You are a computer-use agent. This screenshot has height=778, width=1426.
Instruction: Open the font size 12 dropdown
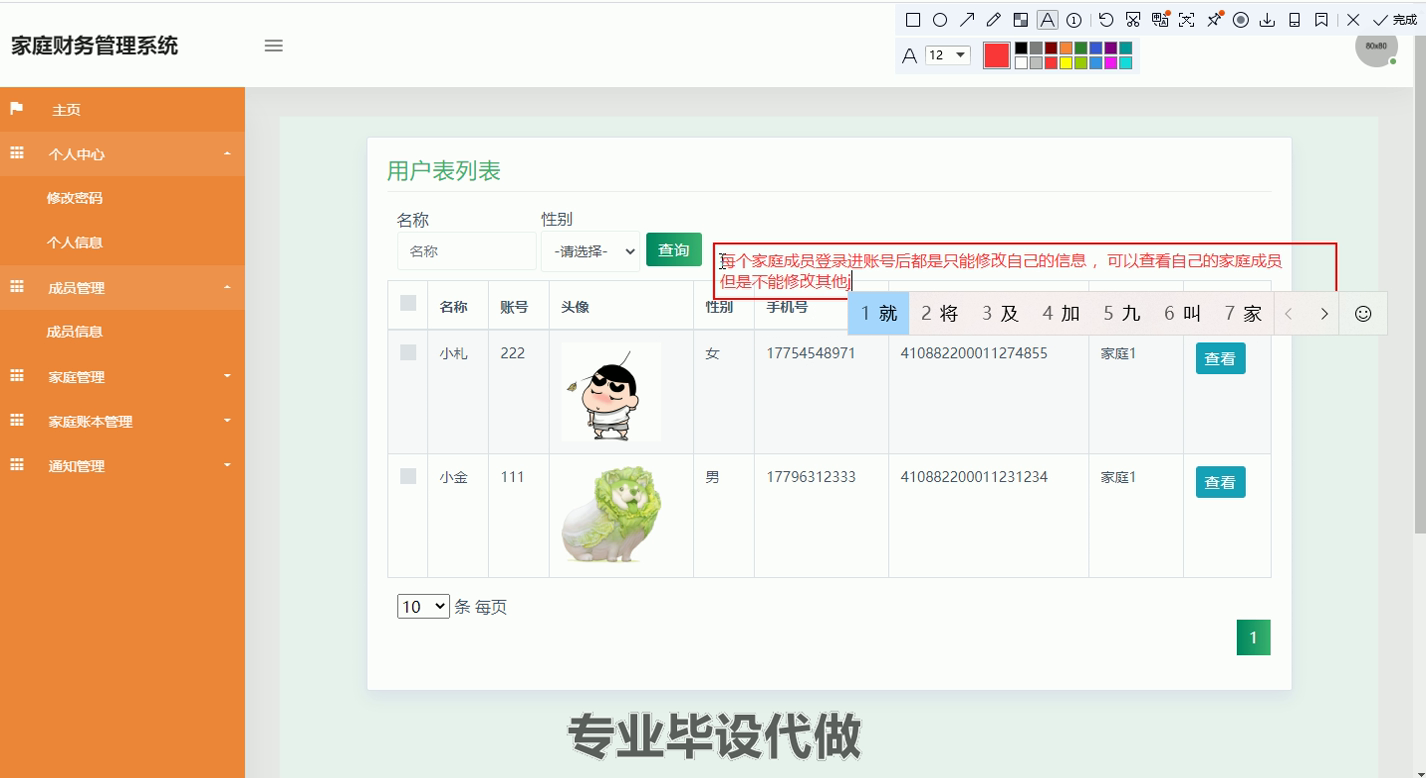tap(947, 55)
